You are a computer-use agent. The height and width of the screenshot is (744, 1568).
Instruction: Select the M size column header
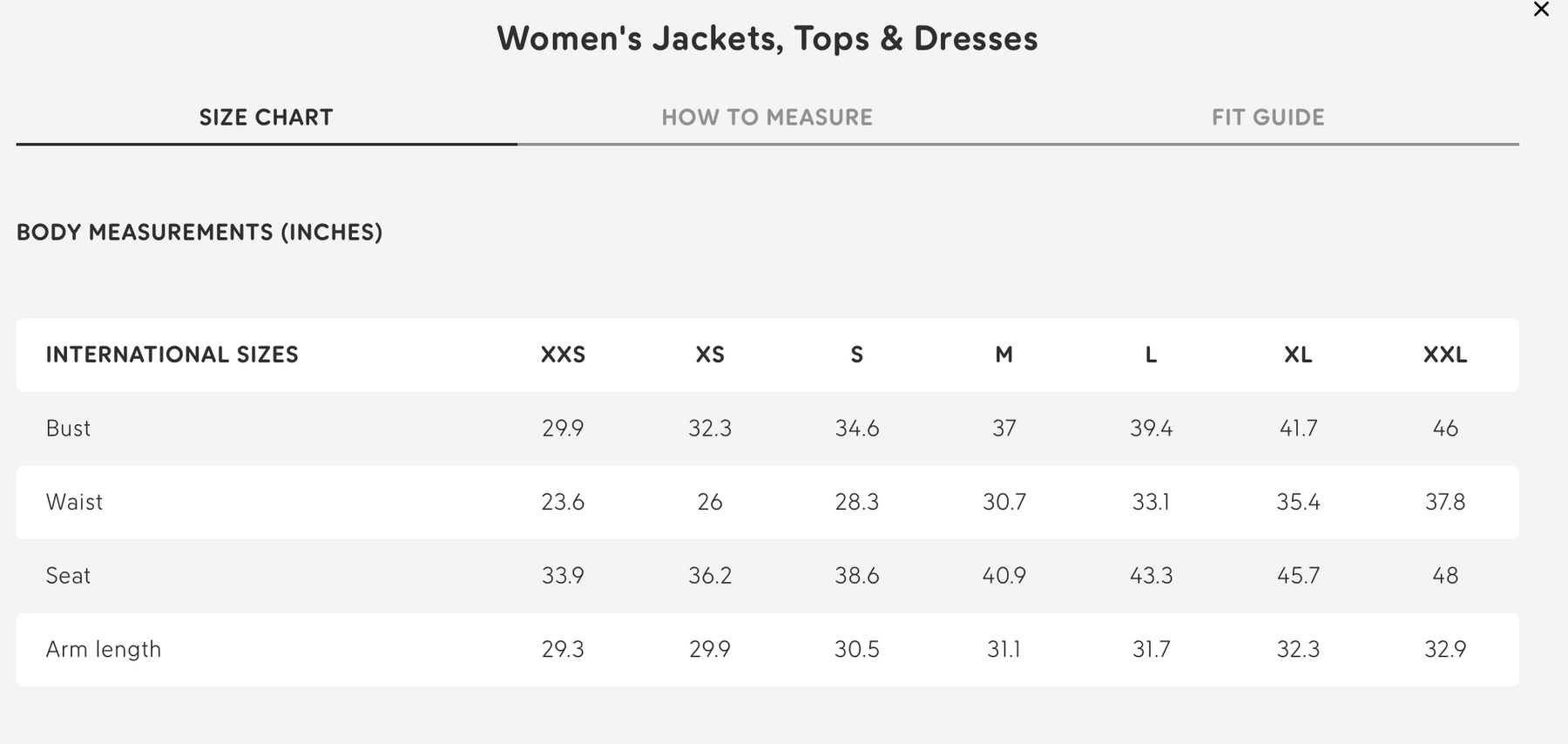(1004, 355)
